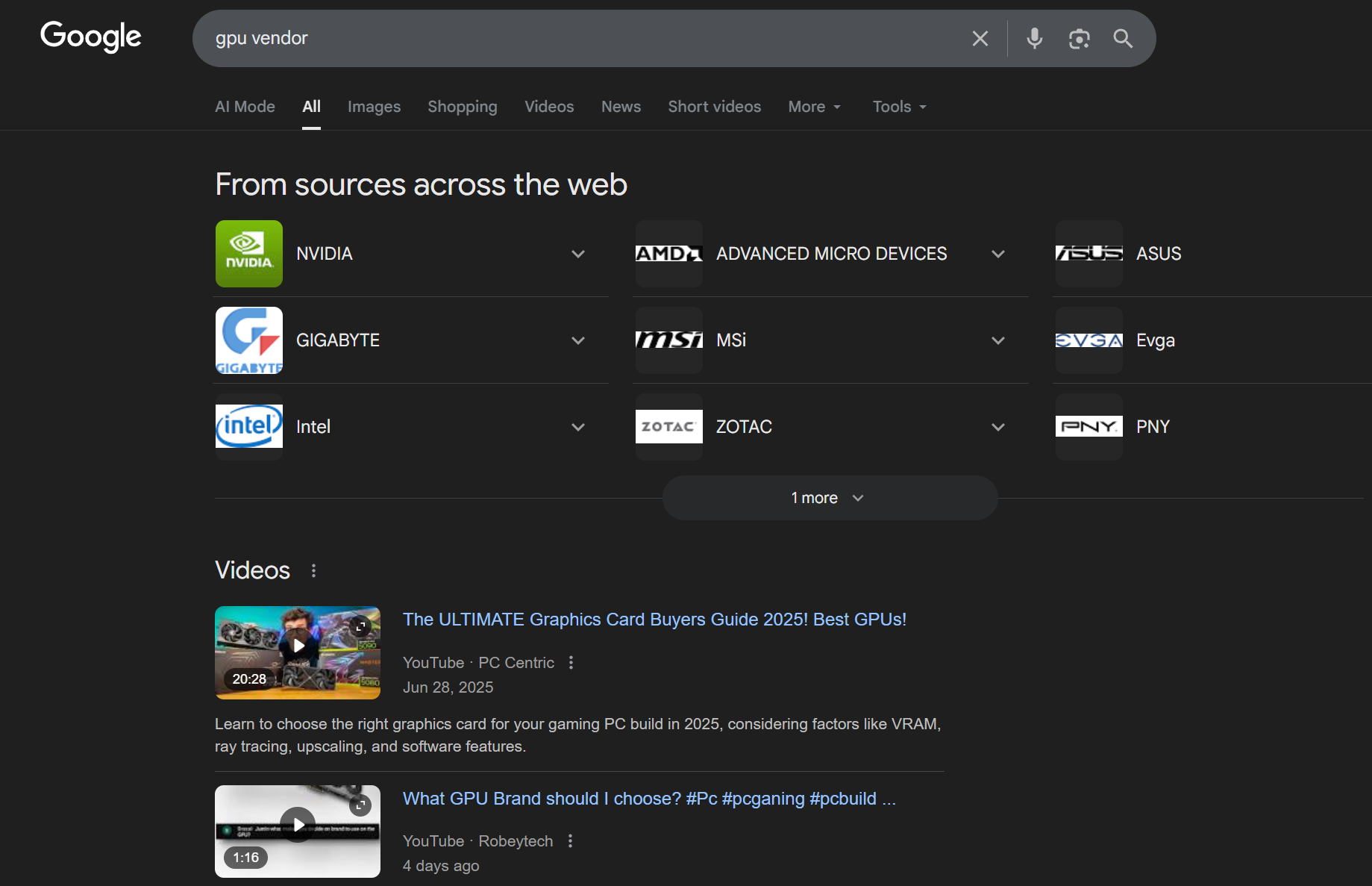Click the ASUS logo icon
1372x886 pixels.
click(1089, 254)
